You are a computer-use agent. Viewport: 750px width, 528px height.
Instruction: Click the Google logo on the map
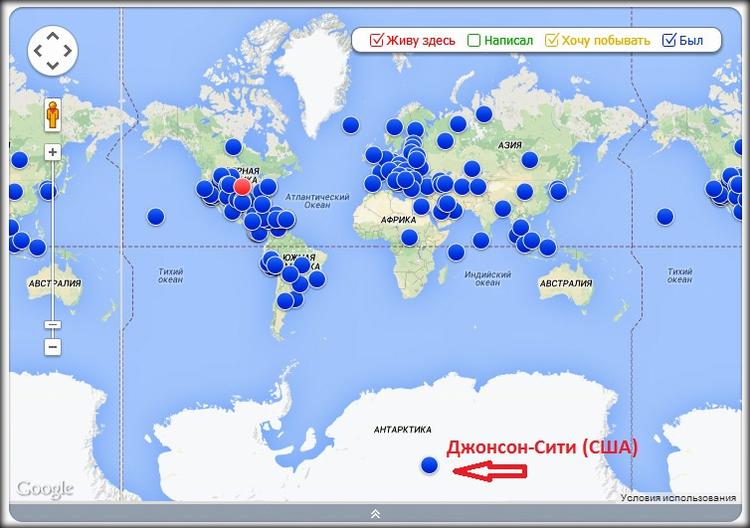coord(45,488)
